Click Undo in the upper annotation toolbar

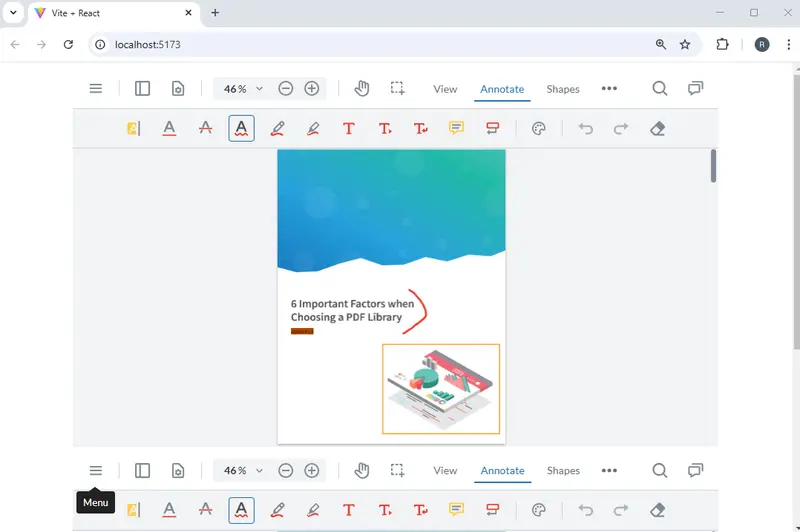pos(586,129)
